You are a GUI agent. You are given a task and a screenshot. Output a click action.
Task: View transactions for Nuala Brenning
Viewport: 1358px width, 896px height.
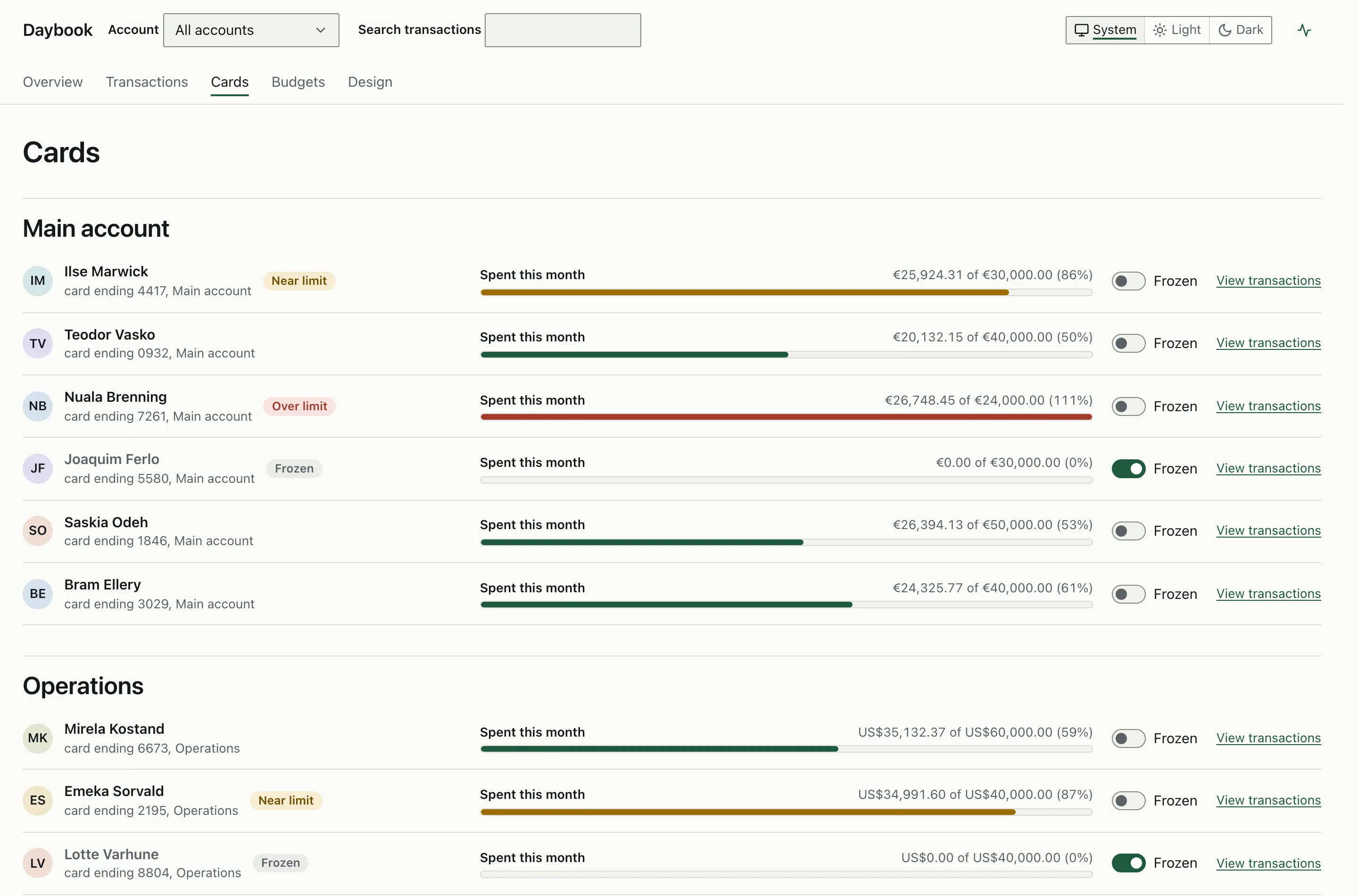(x=1268, y=406)
